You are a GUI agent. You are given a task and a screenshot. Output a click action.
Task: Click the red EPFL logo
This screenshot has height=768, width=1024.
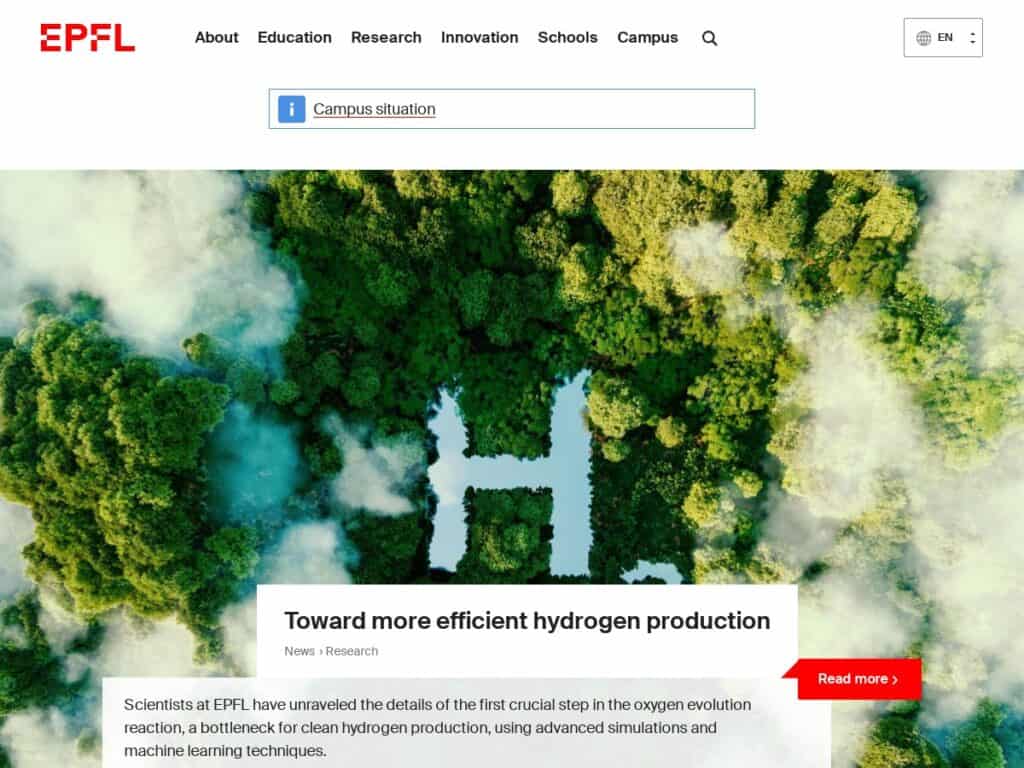point(88,37)
